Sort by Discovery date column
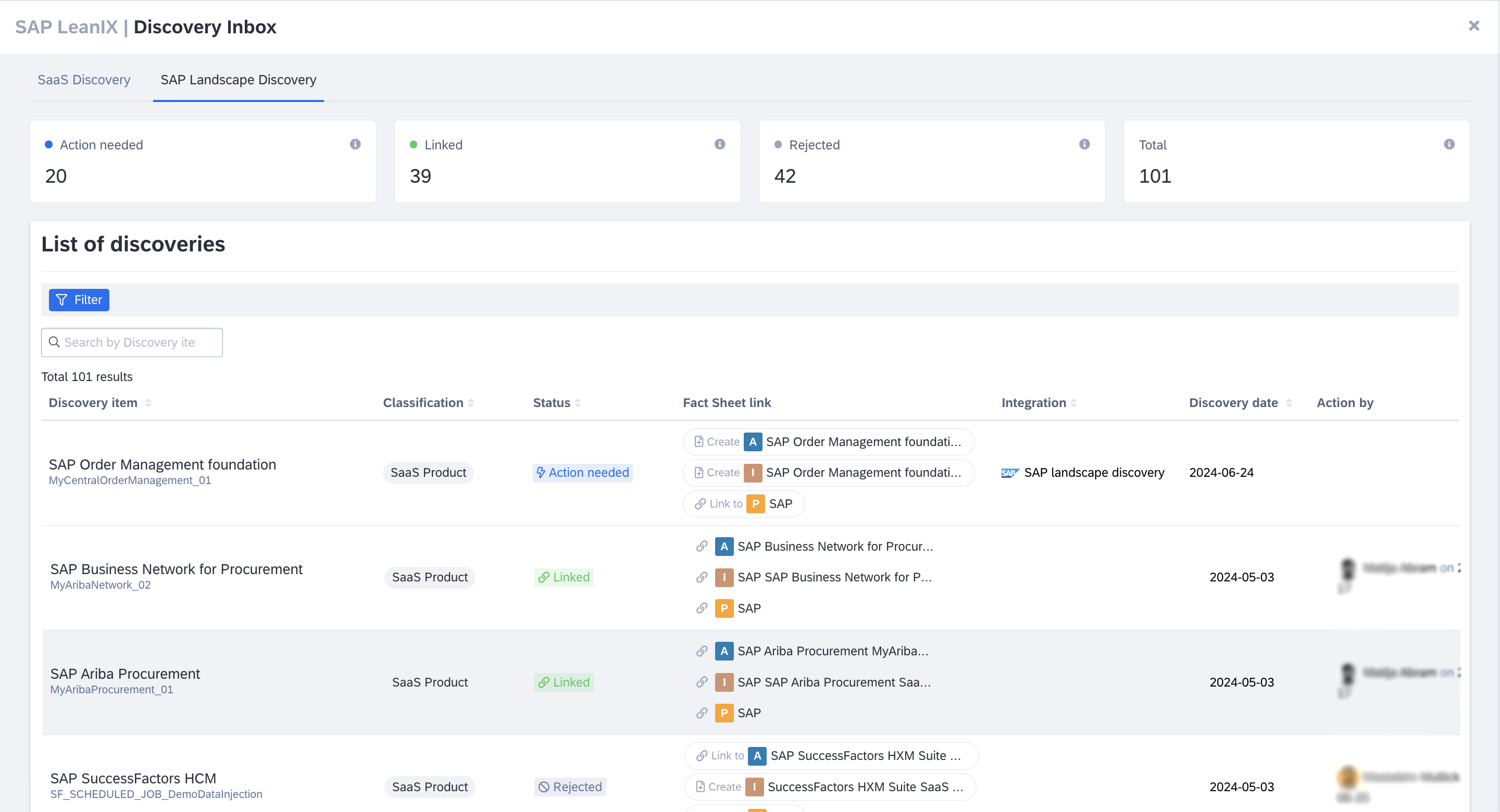 pos(1289,403)
